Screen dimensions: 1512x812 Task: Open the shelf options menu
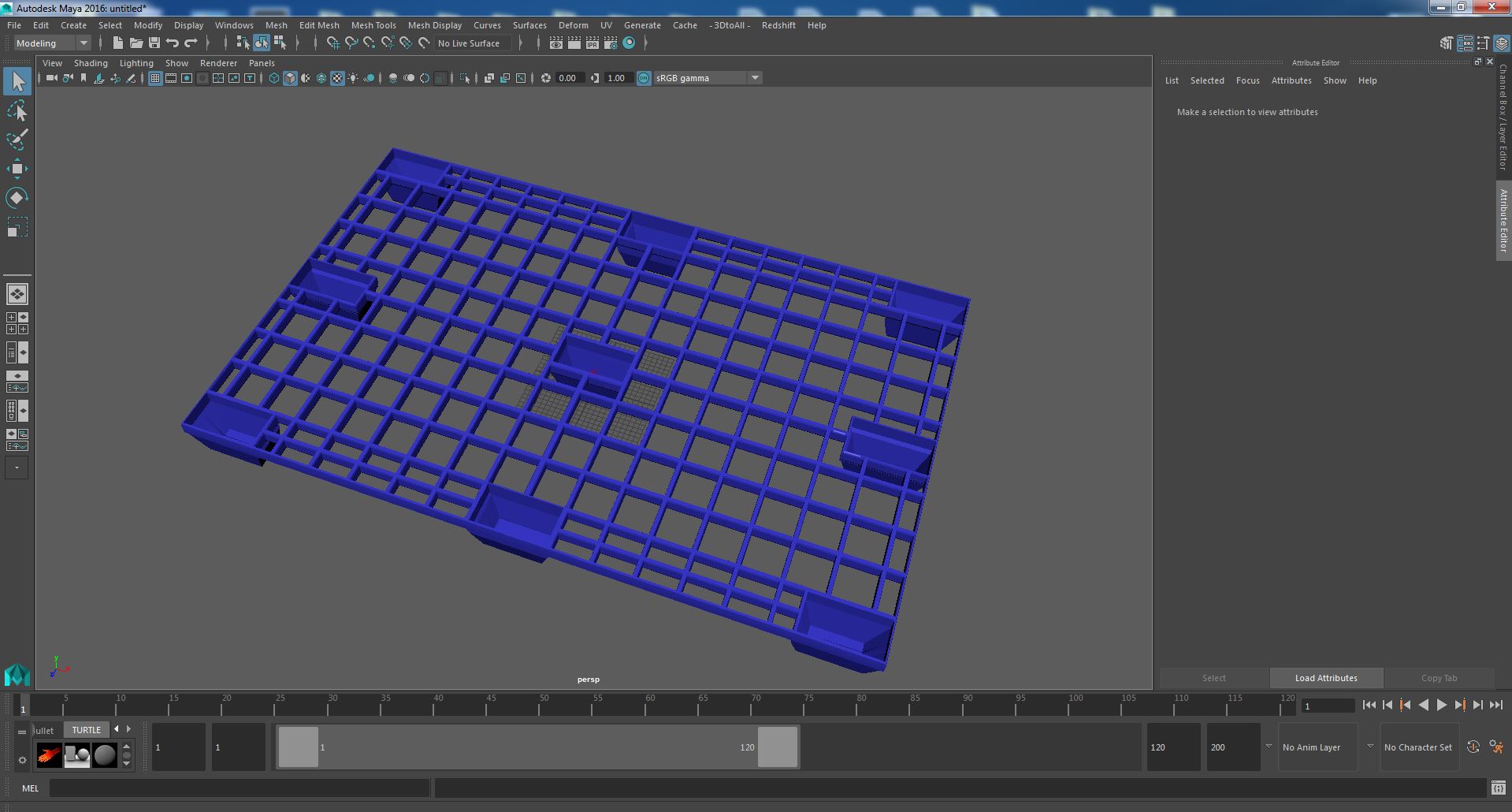click(x=22, y=760)
